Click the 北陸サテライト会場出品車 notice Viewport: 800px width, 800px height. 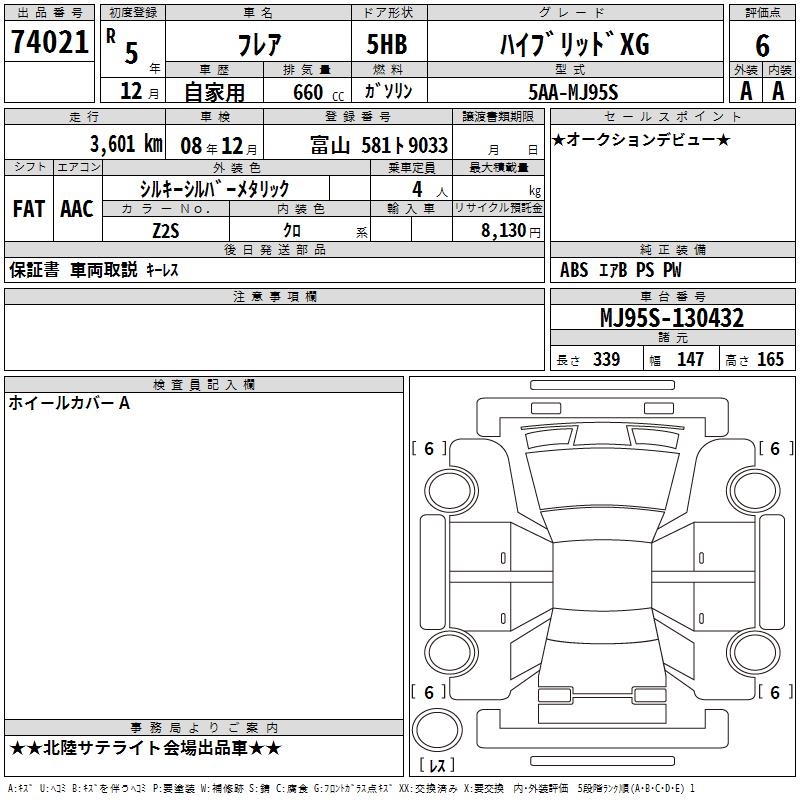145,748
